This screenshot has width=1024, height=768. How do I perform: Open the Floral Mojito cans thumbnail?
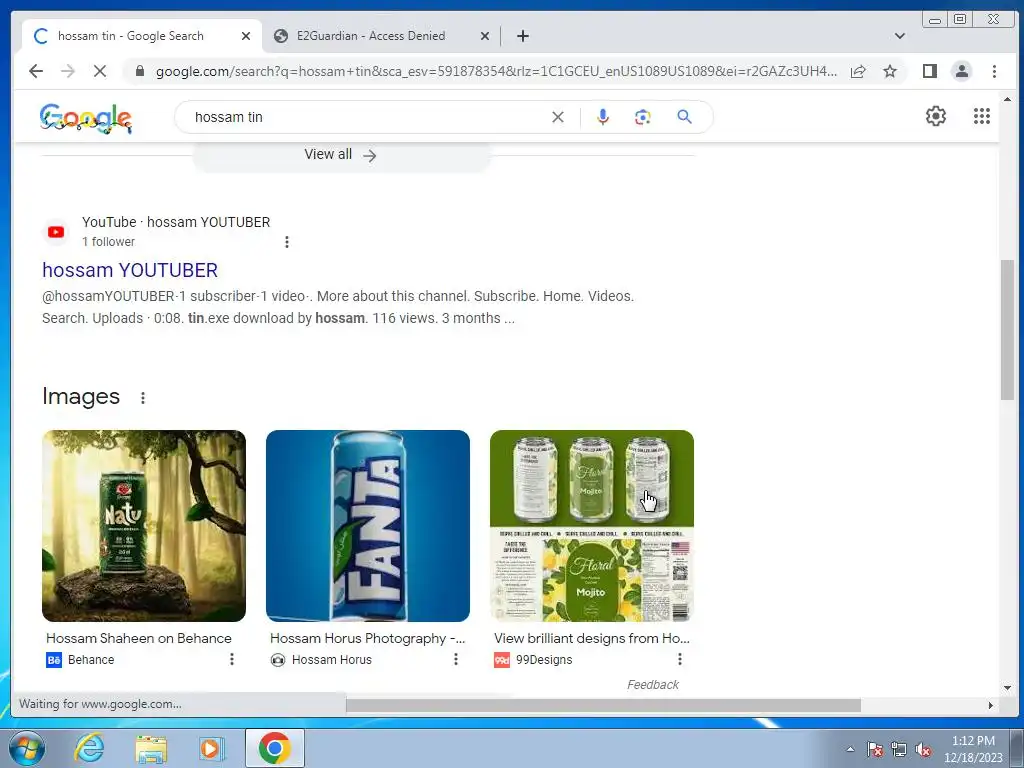click(592, 526)
